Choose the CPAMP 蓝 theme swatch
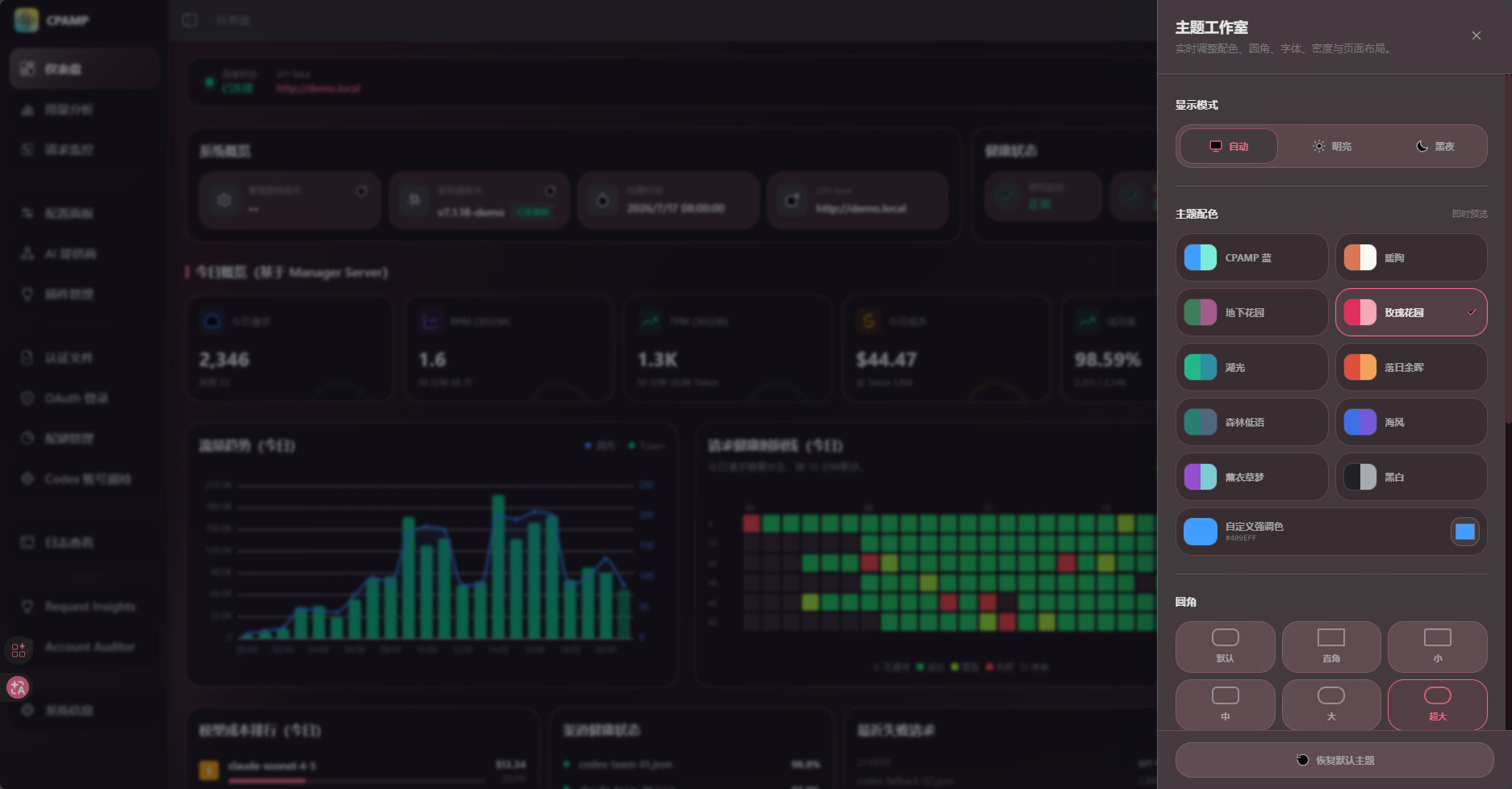 pyautogui.click(x=1251, y=257)
